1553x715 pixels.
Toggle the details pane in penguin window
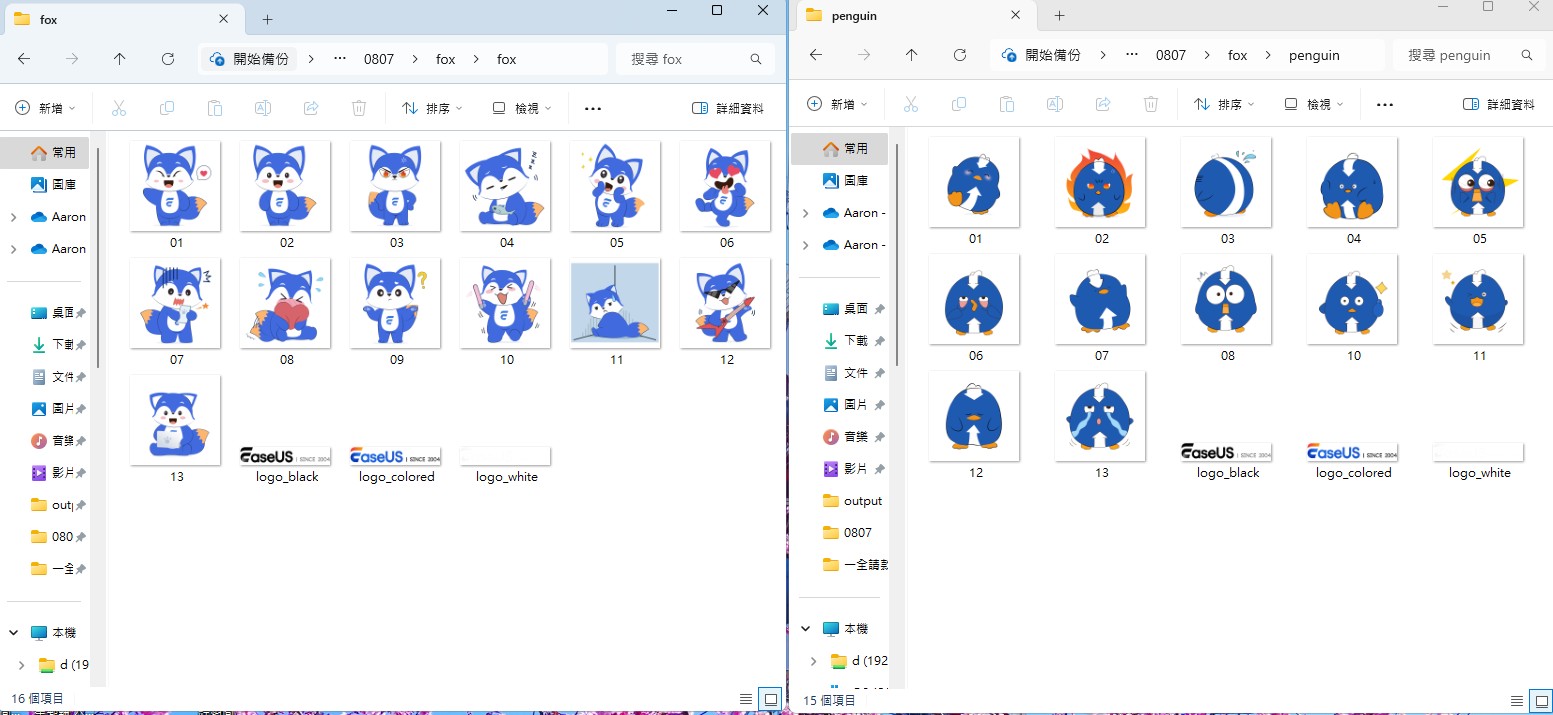pos(1499,104)
